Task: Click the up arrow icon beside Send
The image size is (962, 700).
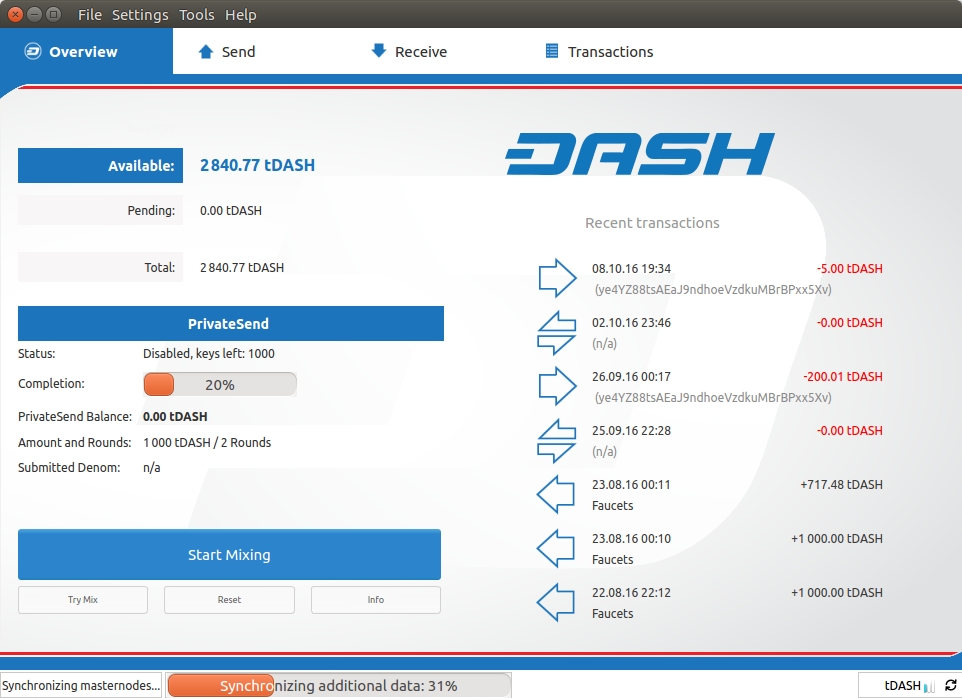Action: pyautogui.click(x=206, y=52)
